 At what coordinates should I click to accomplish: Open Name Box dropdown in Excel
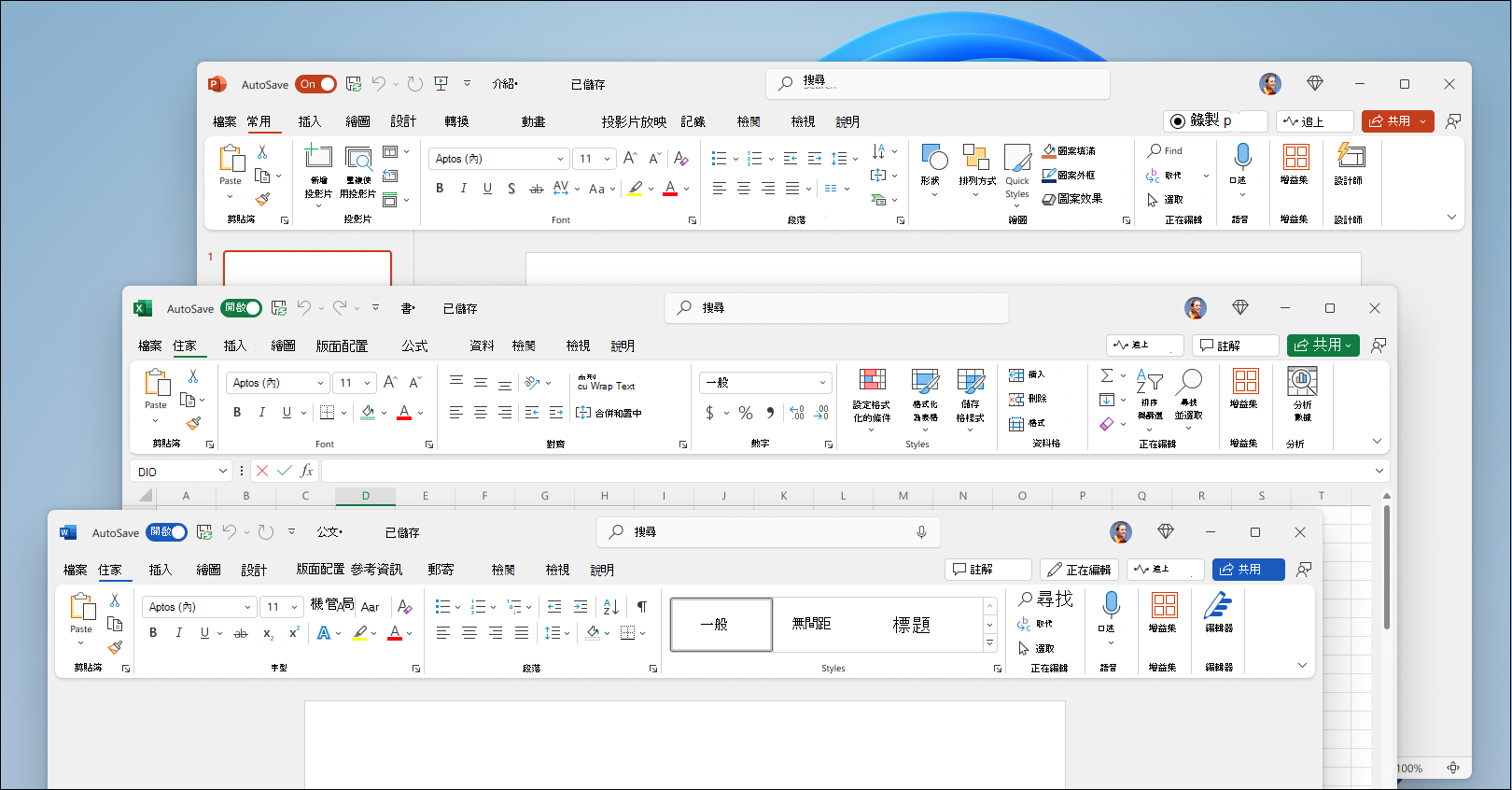coord(222,471)
